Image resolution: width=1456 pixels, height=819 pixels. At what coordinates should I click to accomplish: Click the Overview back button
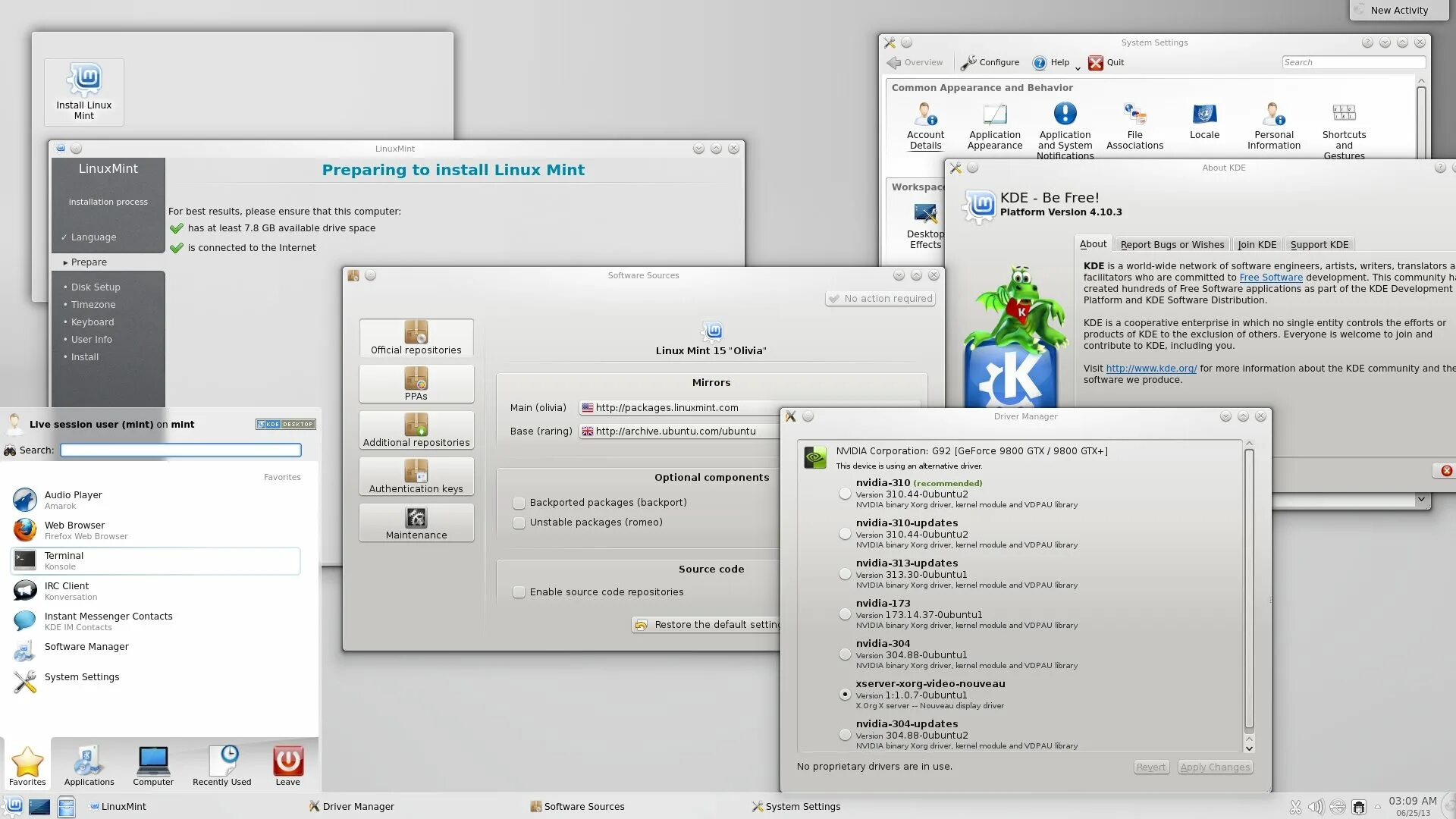(915, 63)
